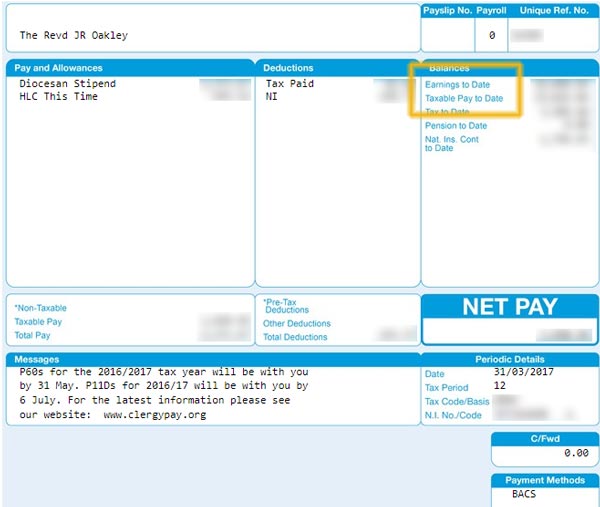Click the 'Payment Methods' header
Image resolution: width=600 pixels, height=507 pixels.
tap(545, 480)
